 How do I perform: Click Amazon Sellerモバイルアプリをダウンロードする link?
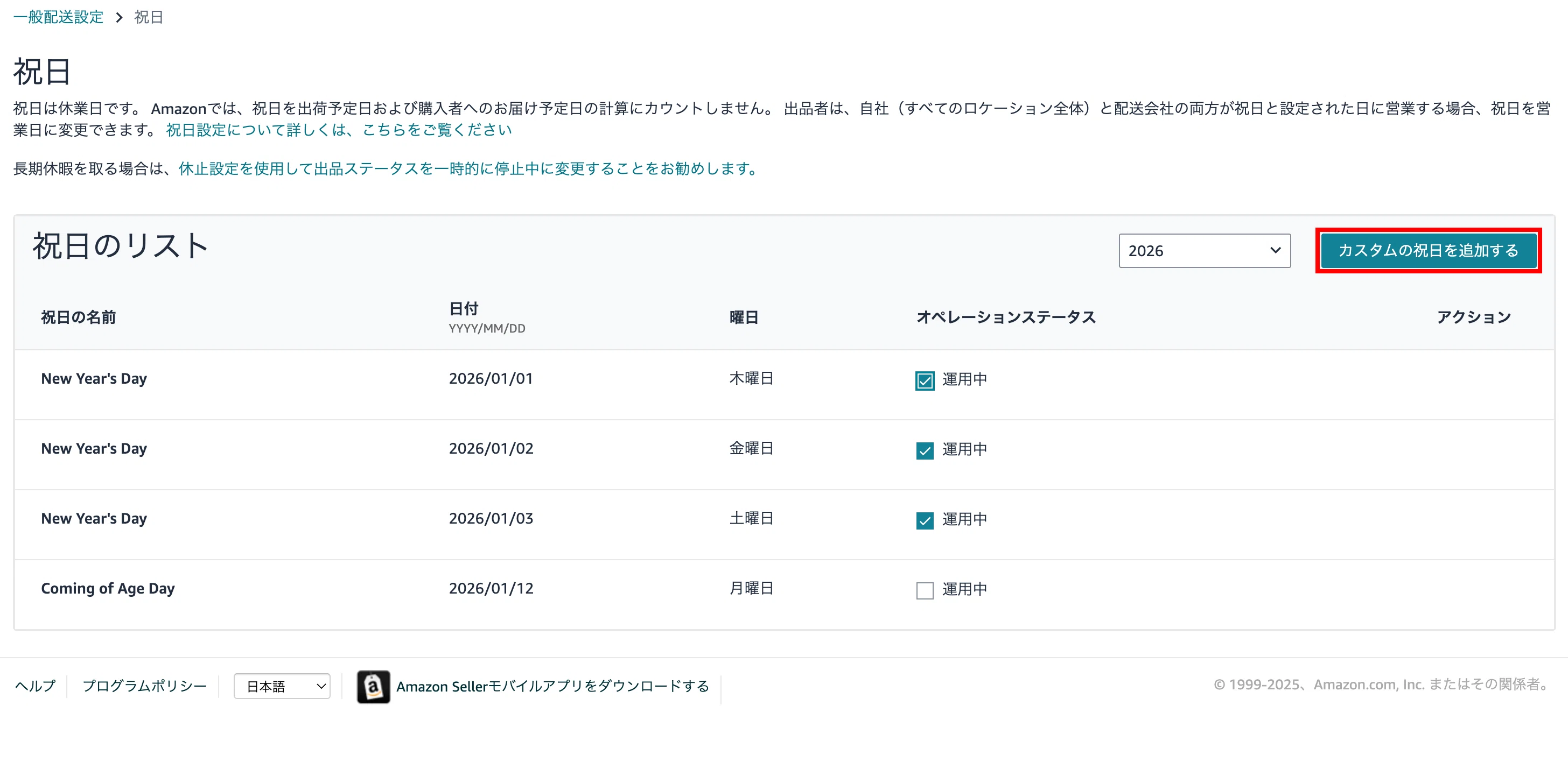tap(552, 687)
